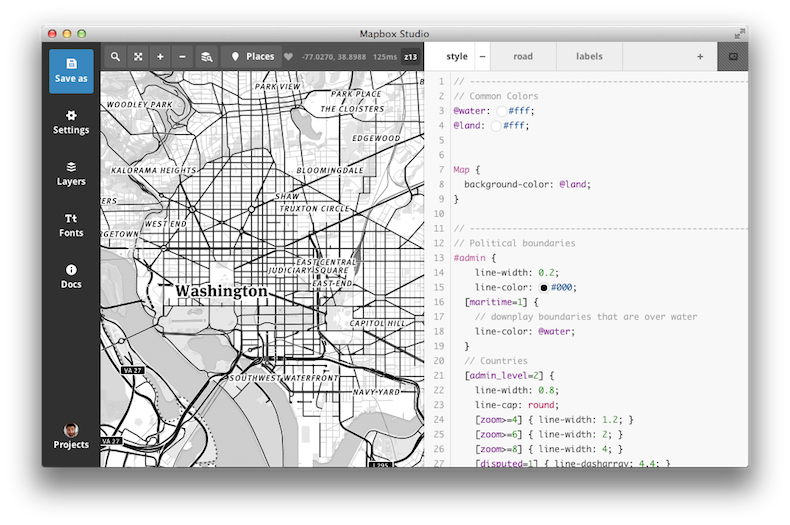The image size is (790, 525).
Task: Switch to the labels tab
Action: click(589, 56)
